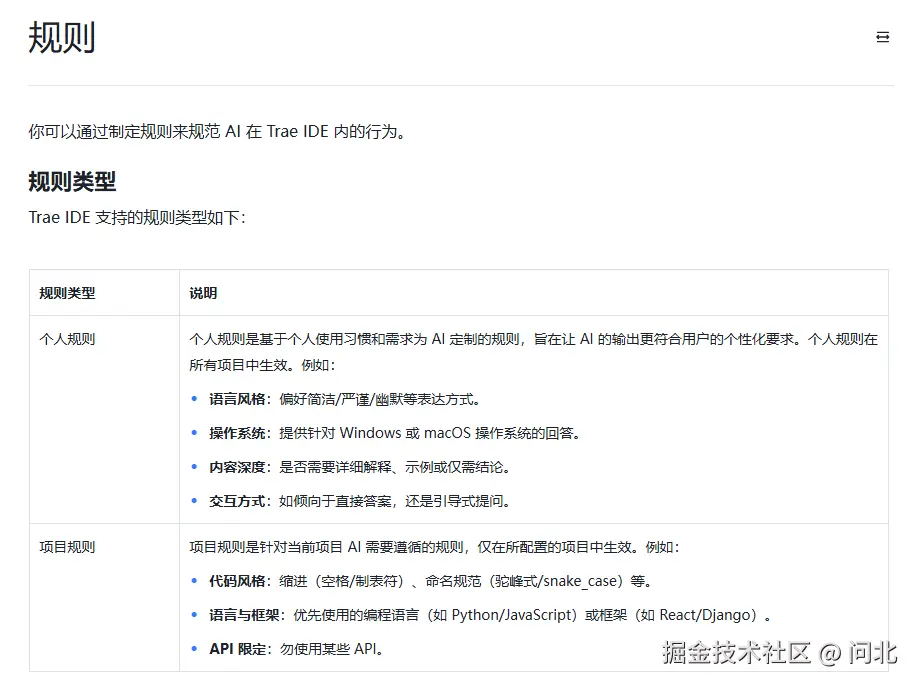918x687 pixels.
Task: Click the page width toggle icon top right
Action: 882,36
